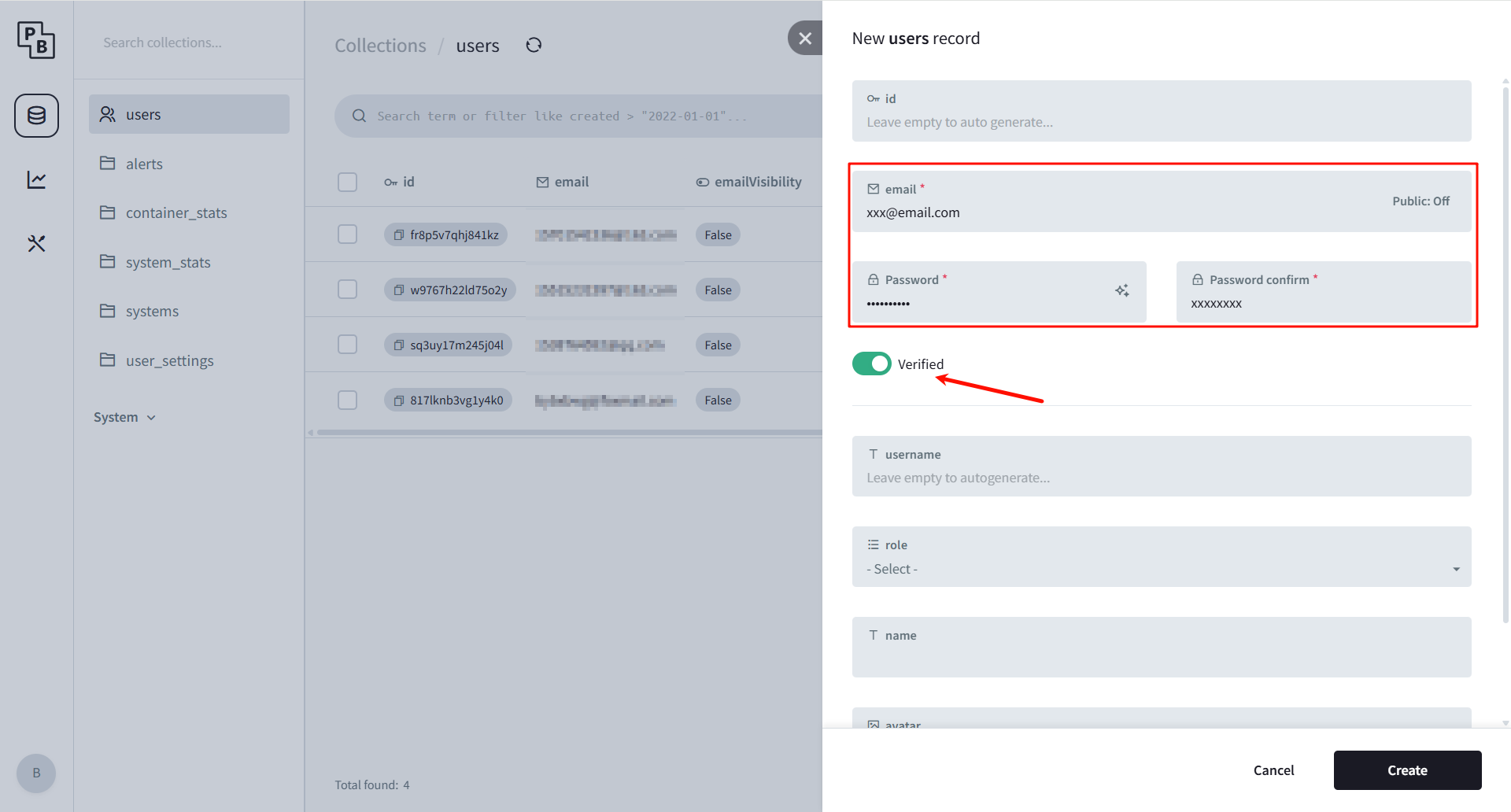Select the container_stats collection
1511x812 pixels.
point(189,212)
